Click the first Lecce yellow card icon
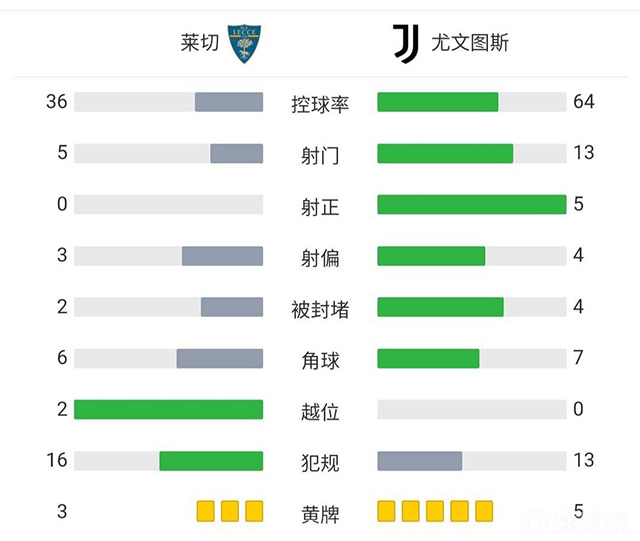The height and width of the screenshot is (541, 640). 206,511
